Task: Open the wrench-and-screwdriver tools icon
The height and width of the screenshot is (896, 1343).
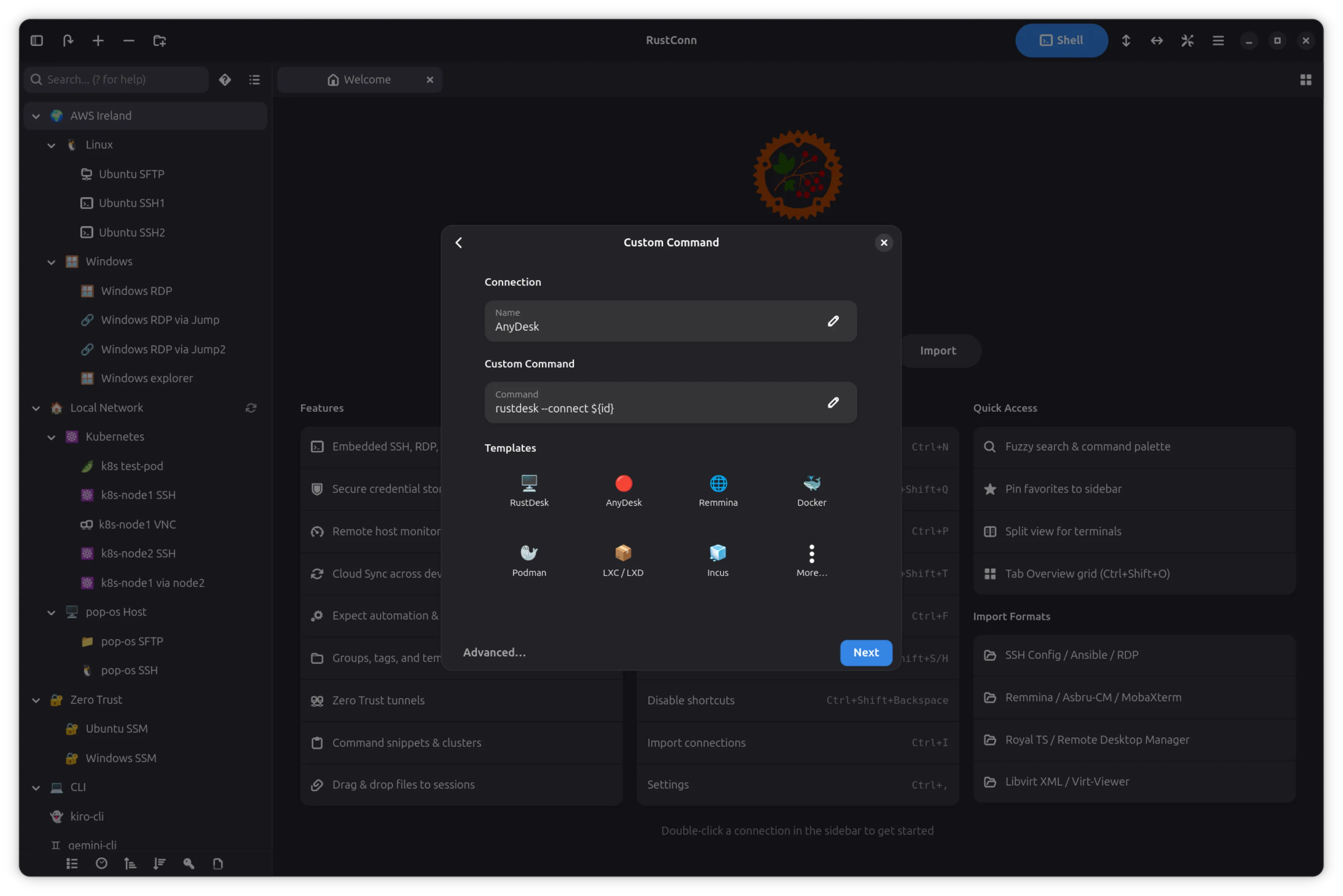Action: pos(1187,41)
